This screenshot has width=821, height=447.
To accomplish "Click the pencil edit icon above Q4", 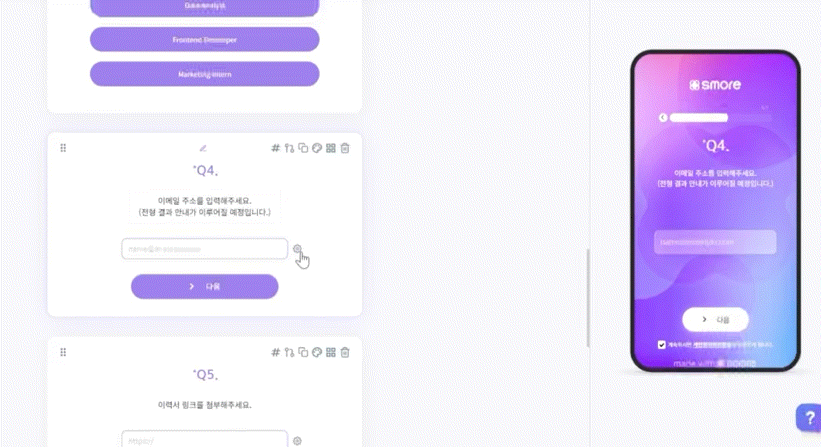I will tap(203, 149).
